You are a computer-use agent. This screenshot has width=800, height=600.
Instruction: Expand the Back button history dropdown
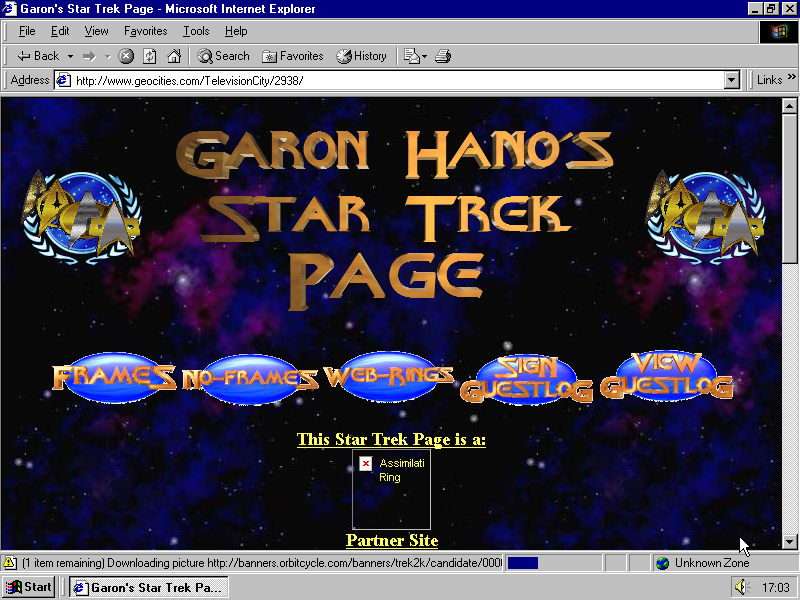pos(70,56)
